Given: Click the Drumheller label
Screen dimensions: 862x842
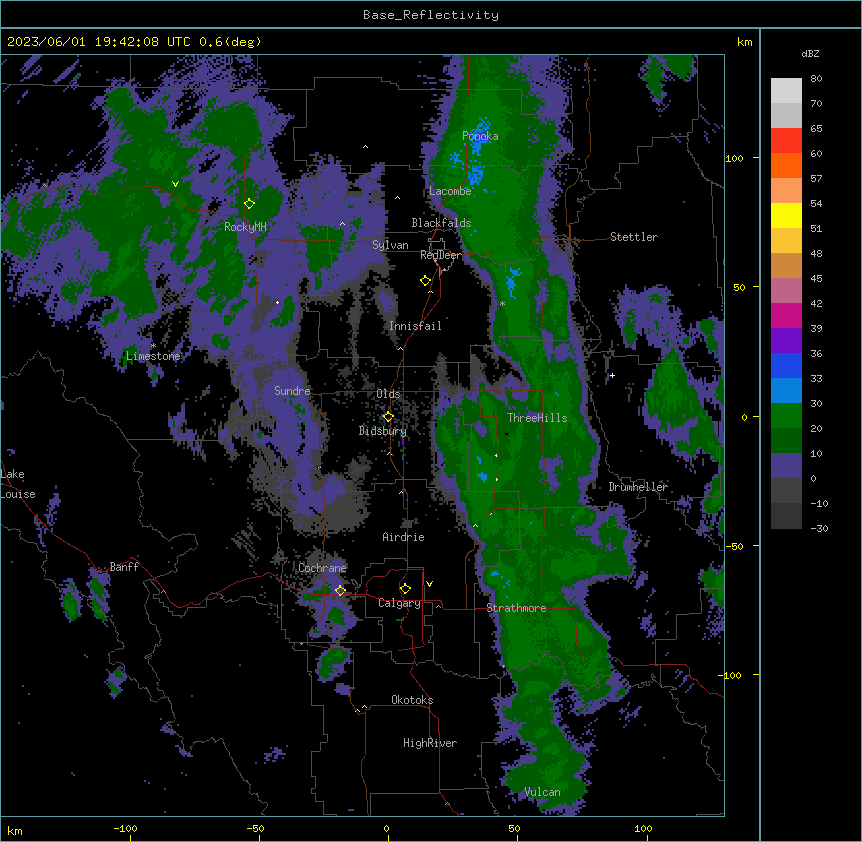Looking at the screenshot, I should (x=638, y=487).
